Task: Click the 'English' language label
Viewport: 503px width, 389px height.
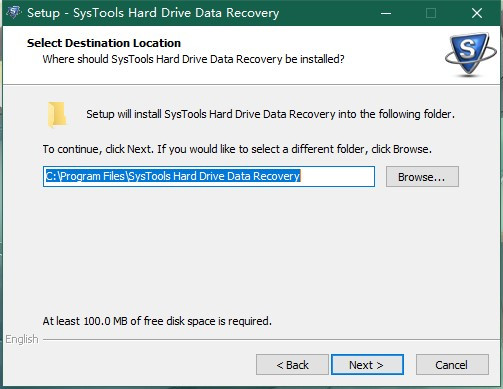Action: pos(22,339)
